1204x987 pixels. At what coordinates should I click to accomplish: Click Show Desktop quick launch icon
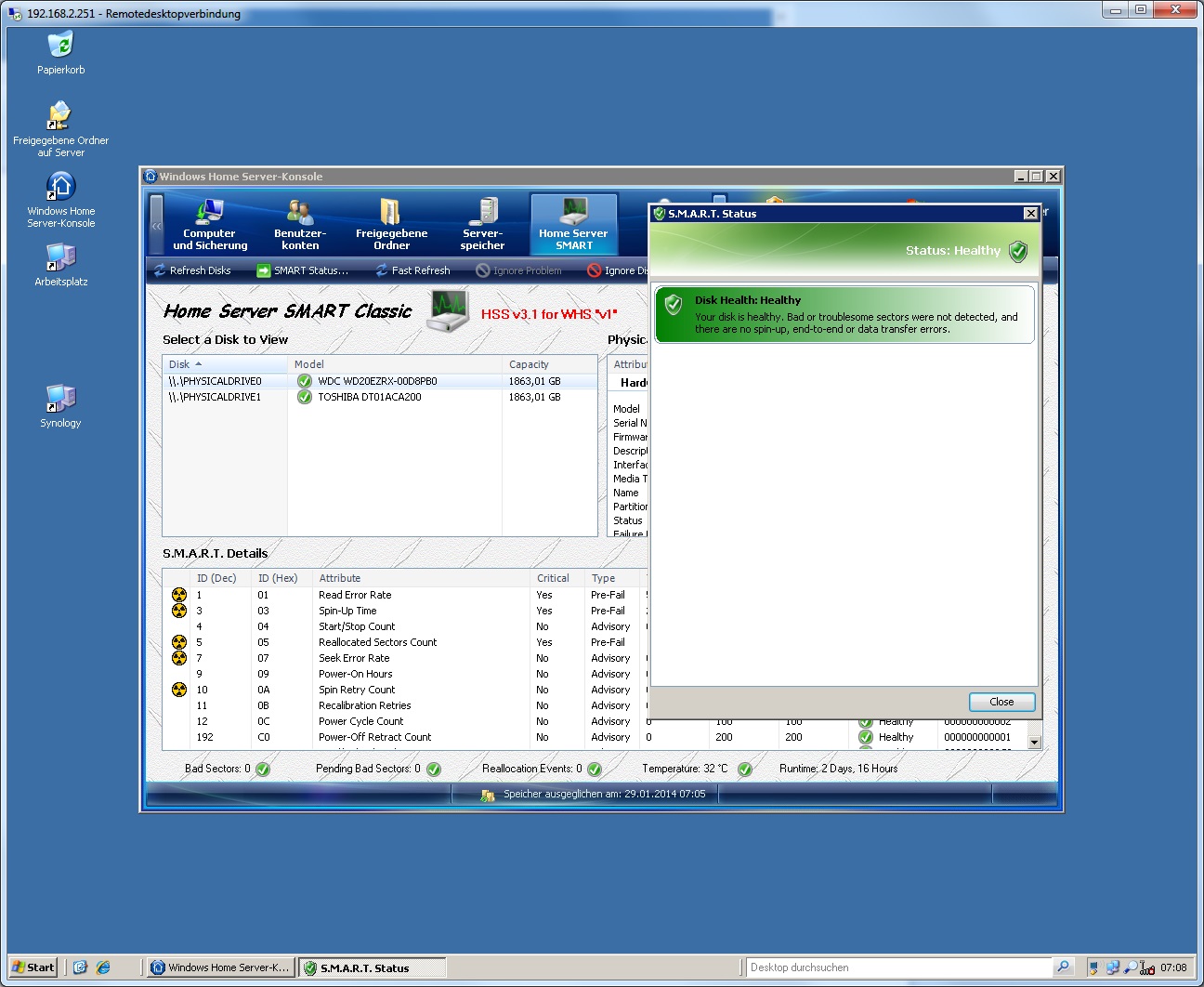click(80, 967)
